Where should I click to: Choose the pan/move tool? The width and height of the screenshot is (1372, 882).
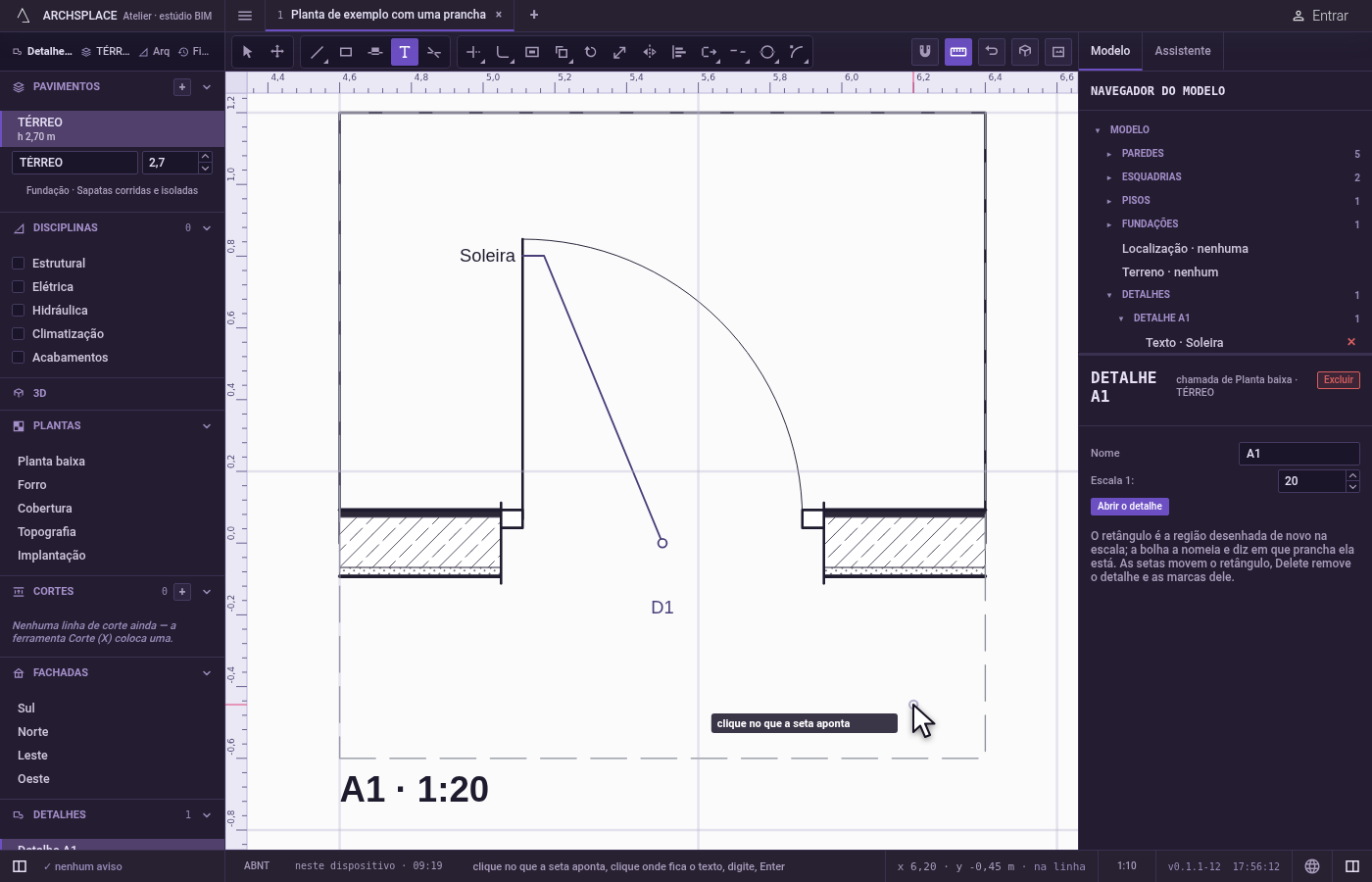[277, 52]
